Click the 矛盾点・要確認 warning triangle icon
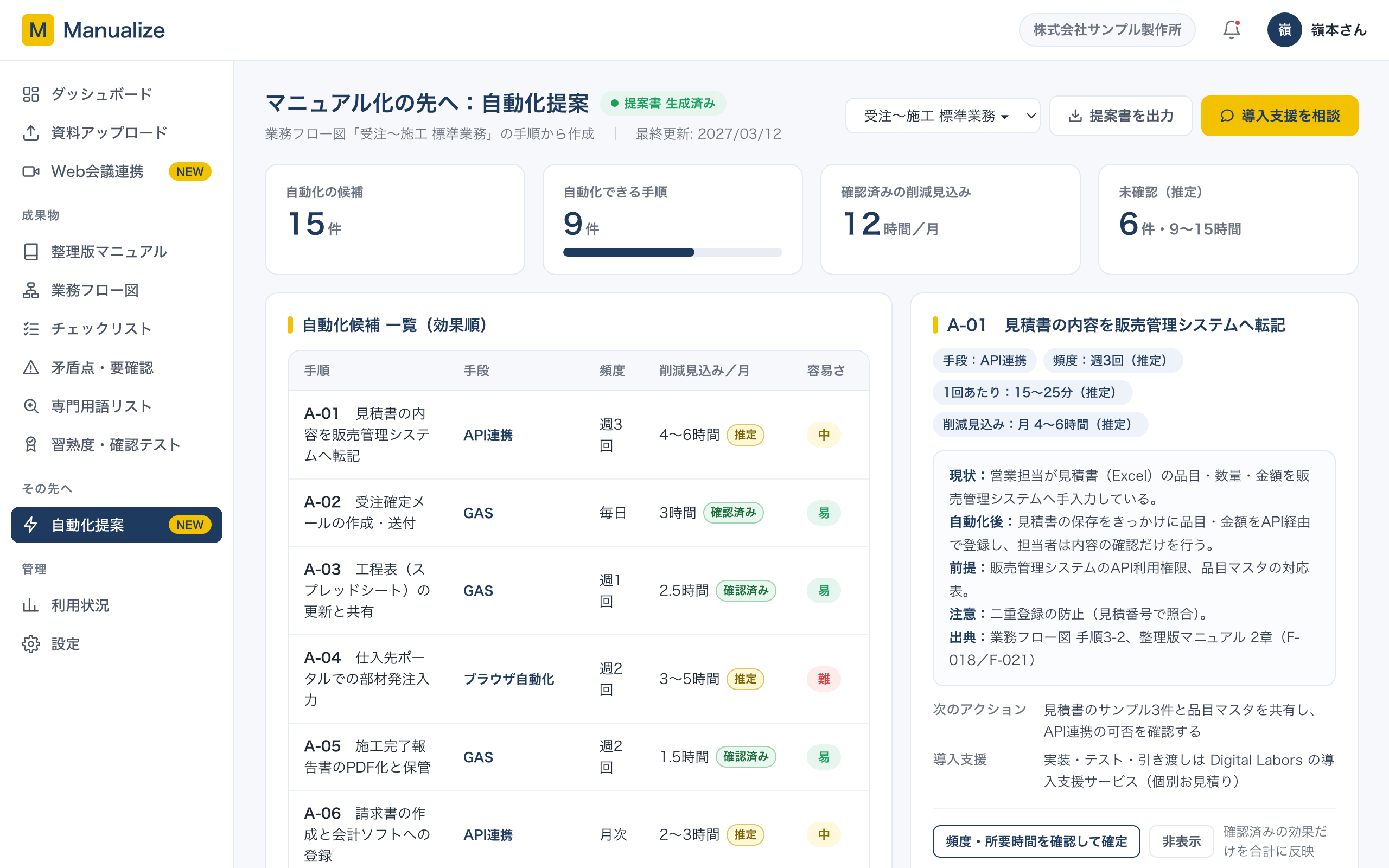This screenshot has width=1389, height=868. point(31,367)
